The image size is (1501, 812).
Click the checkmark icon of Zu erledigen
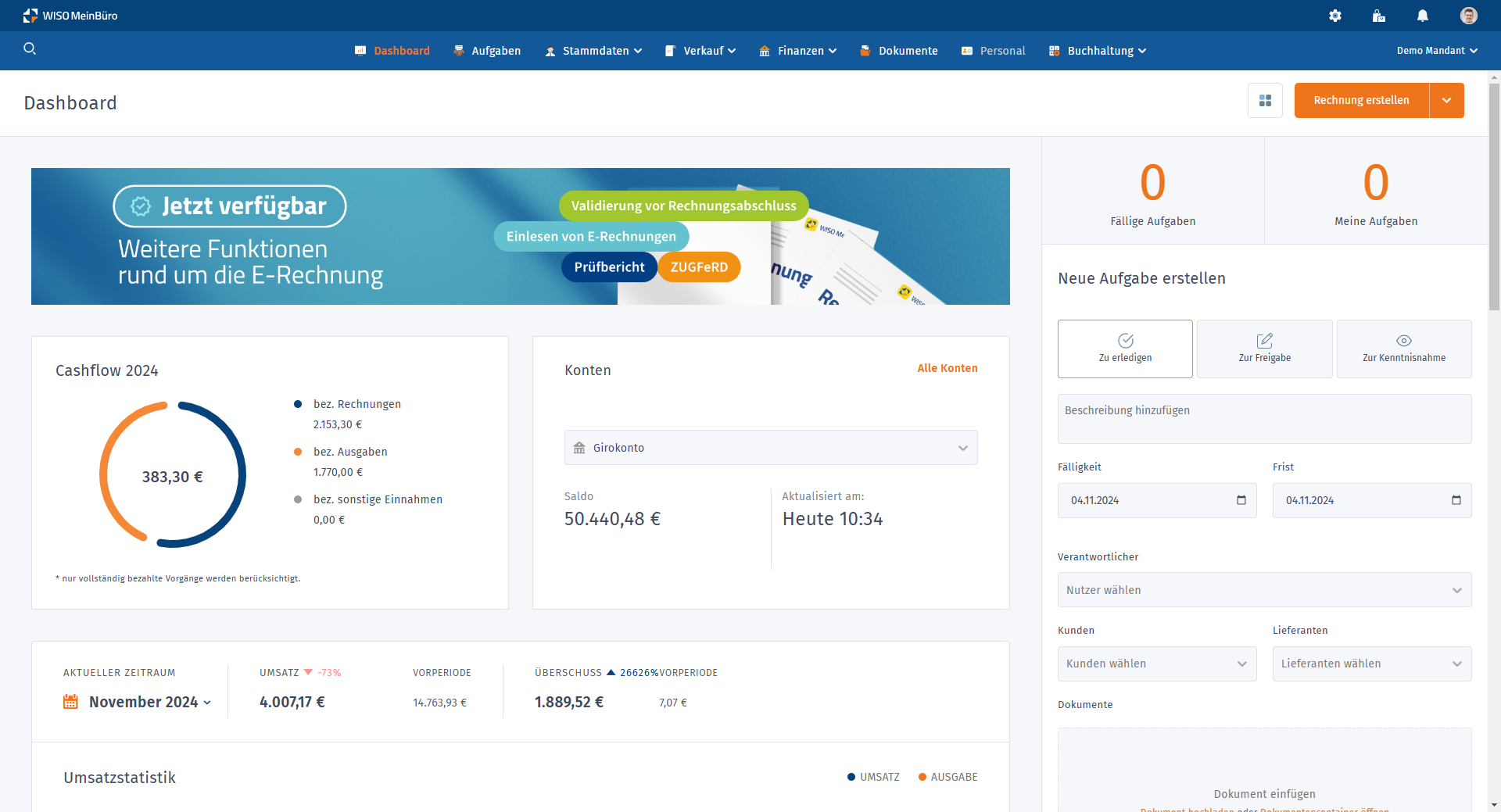[1126, 341]
